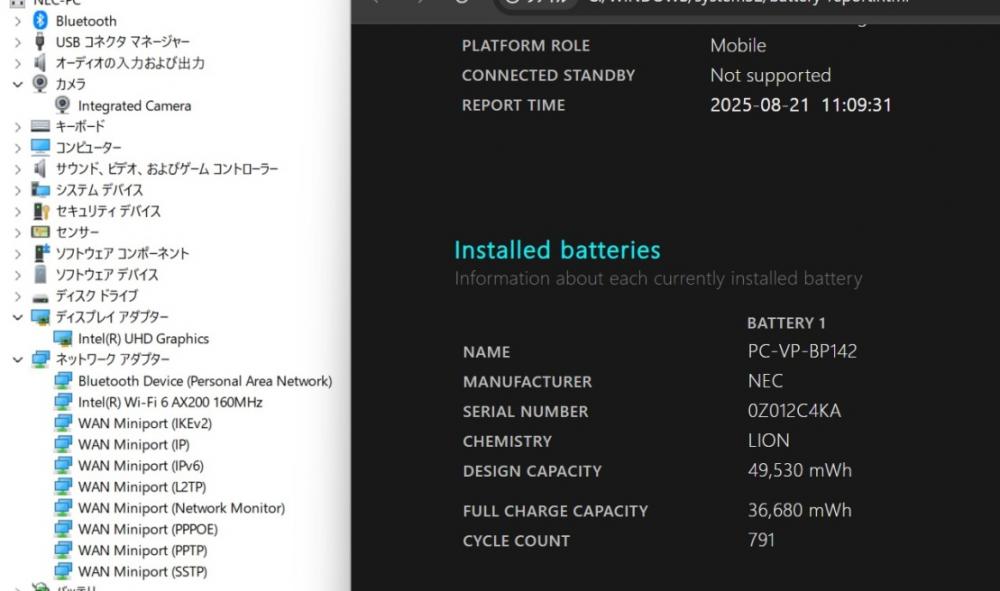Click the Installed batteries heading
Screen dimensions: 1000x591
(x=557, y=250)
